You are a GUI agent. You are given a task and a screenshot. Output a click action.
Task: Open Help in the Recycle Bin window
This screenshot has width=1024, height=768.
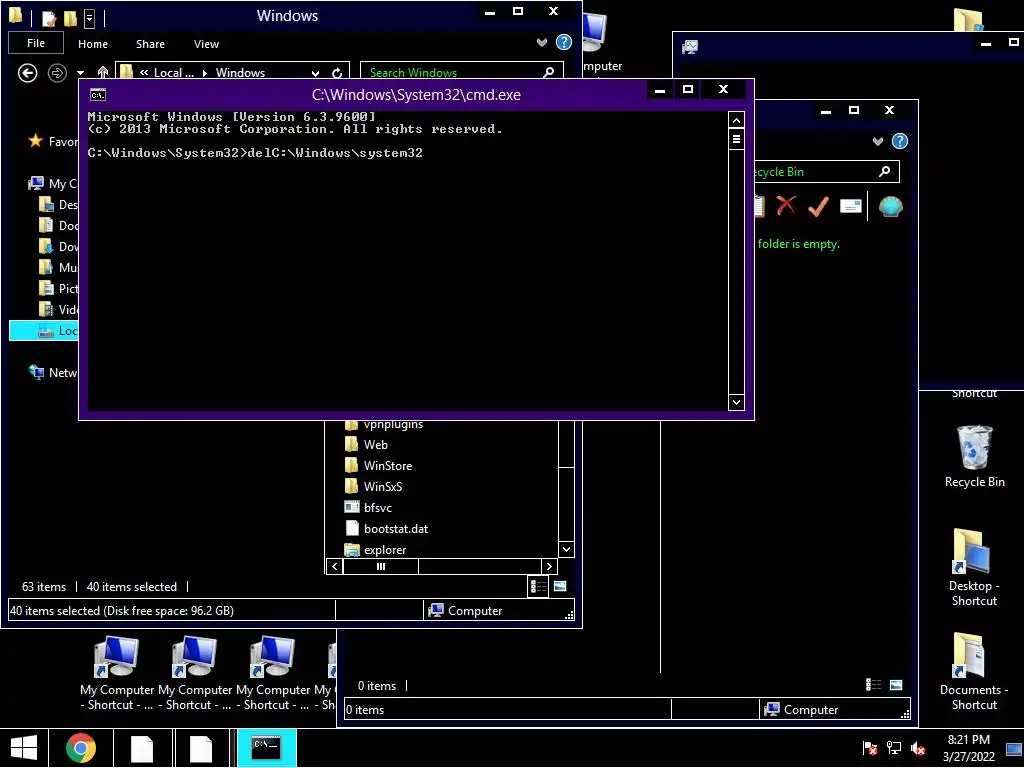[x=900, y=141]
